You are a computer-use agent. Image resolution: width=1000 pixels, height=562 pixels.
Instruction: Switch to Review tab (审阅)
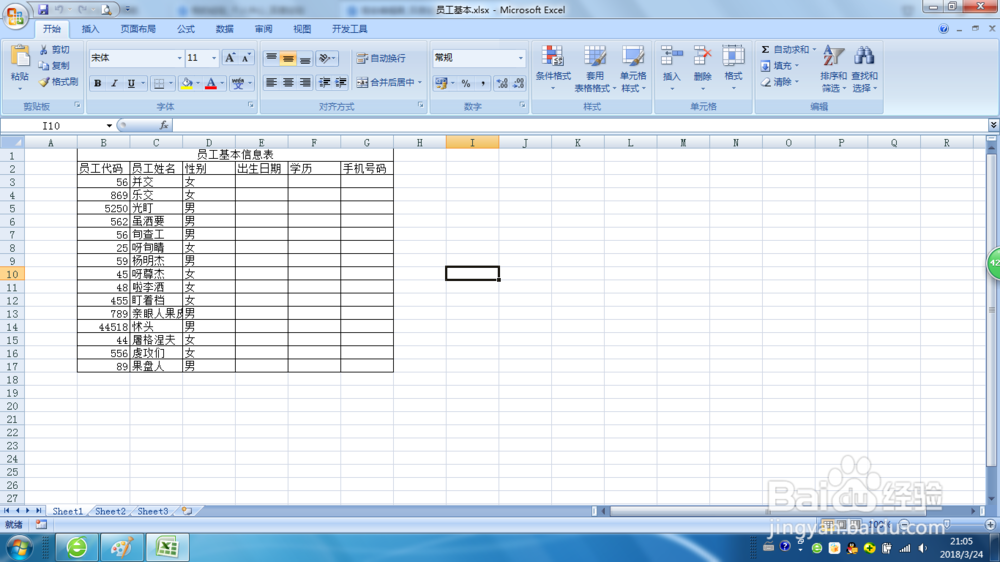click(x=263, y=29)
